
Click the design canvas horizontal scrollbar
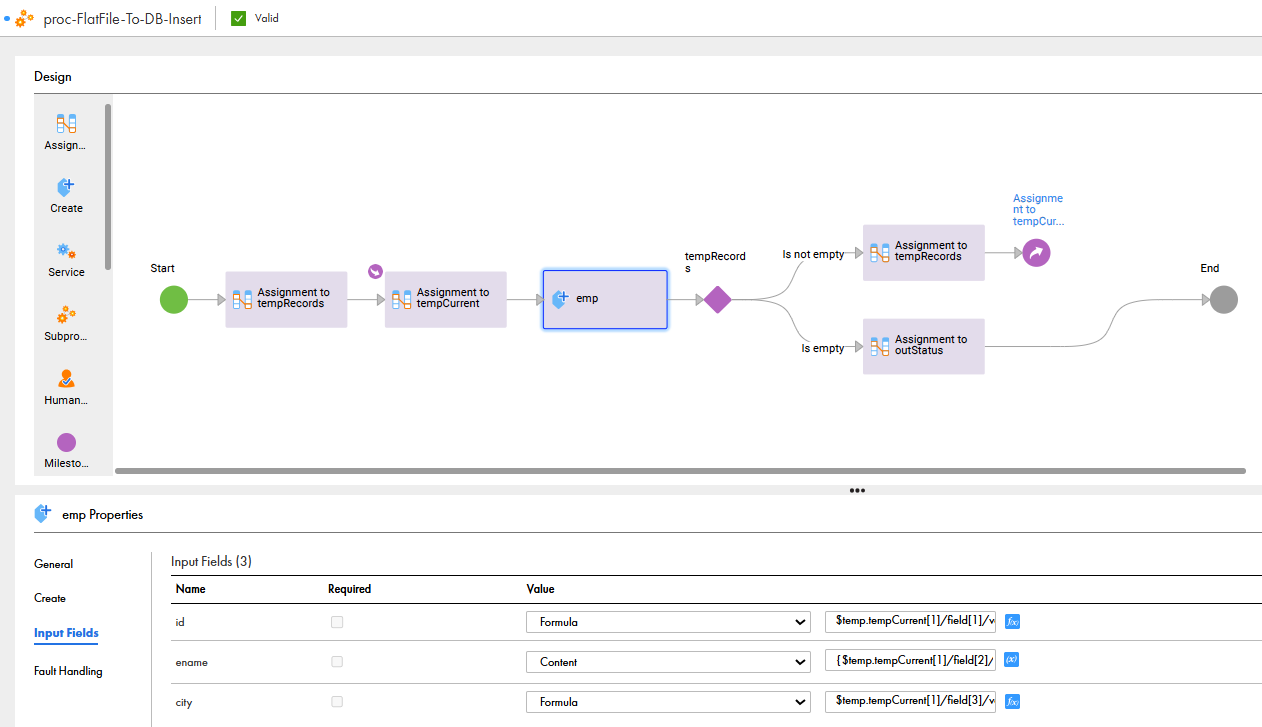click(x=680, y=470)
